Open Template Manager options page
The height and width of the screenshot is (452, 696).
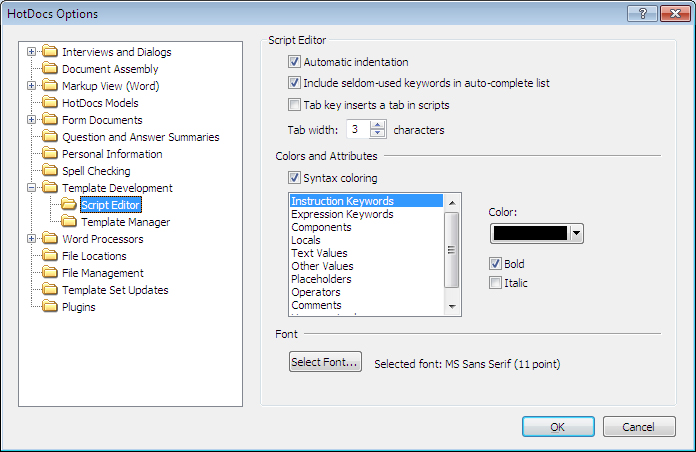126,222
